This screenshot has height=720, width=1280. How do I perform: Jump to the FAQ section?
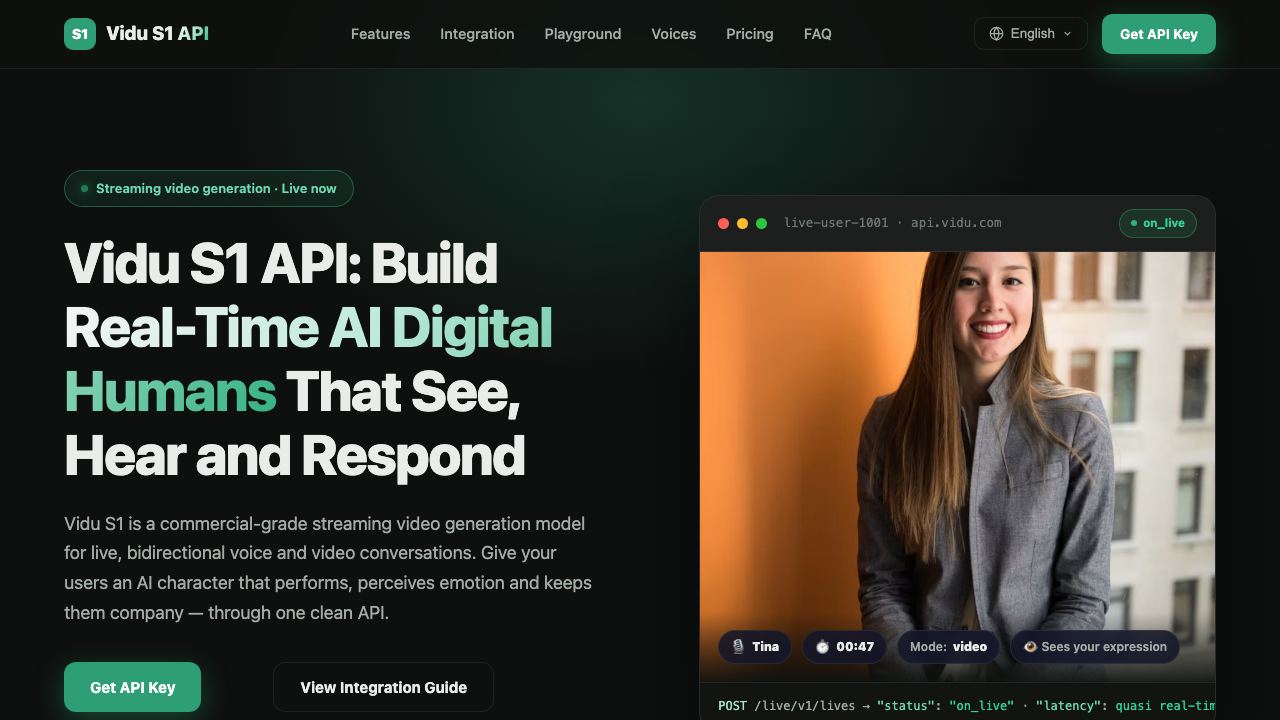point(818,34)
